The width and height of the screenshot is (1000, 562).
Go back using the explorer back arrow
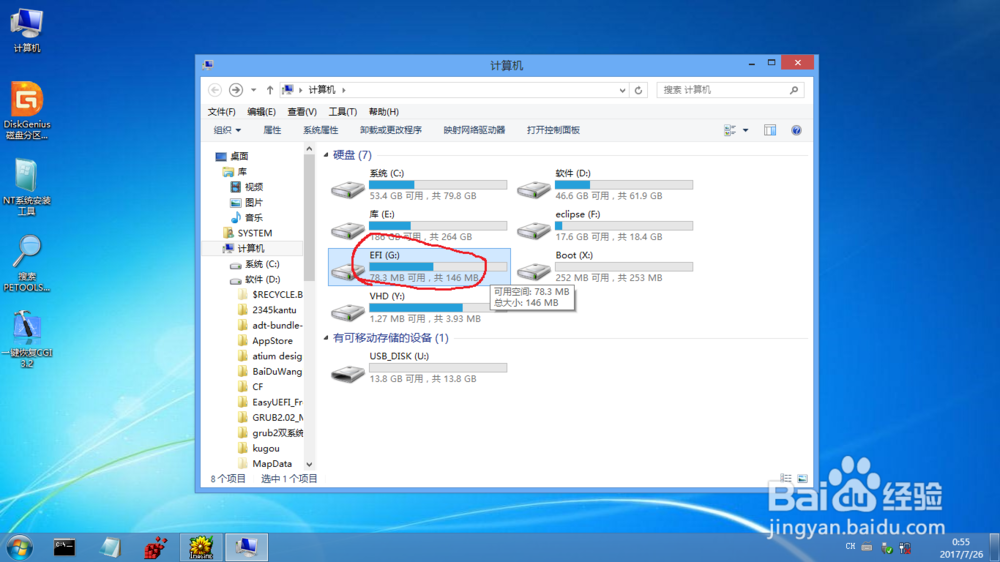coord(215,90)
